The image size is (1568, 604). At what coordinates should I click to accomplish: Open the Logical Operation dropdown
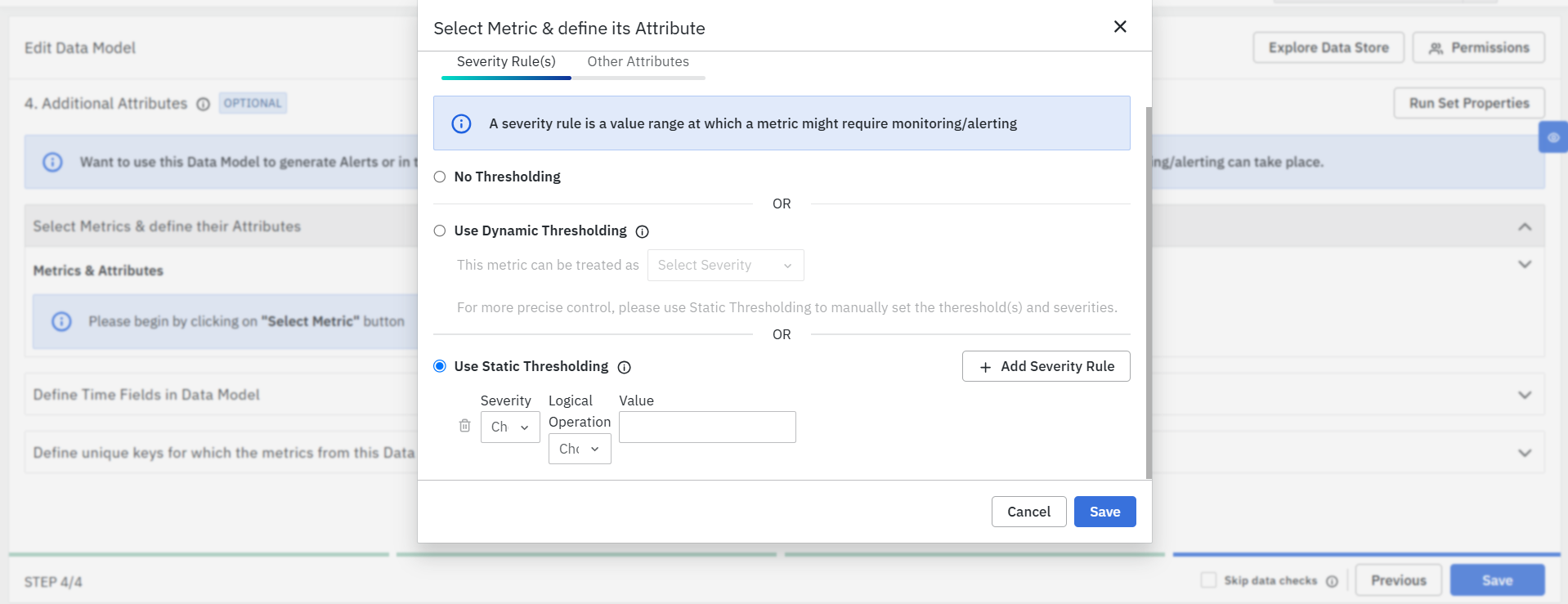[x=580, y=449]
